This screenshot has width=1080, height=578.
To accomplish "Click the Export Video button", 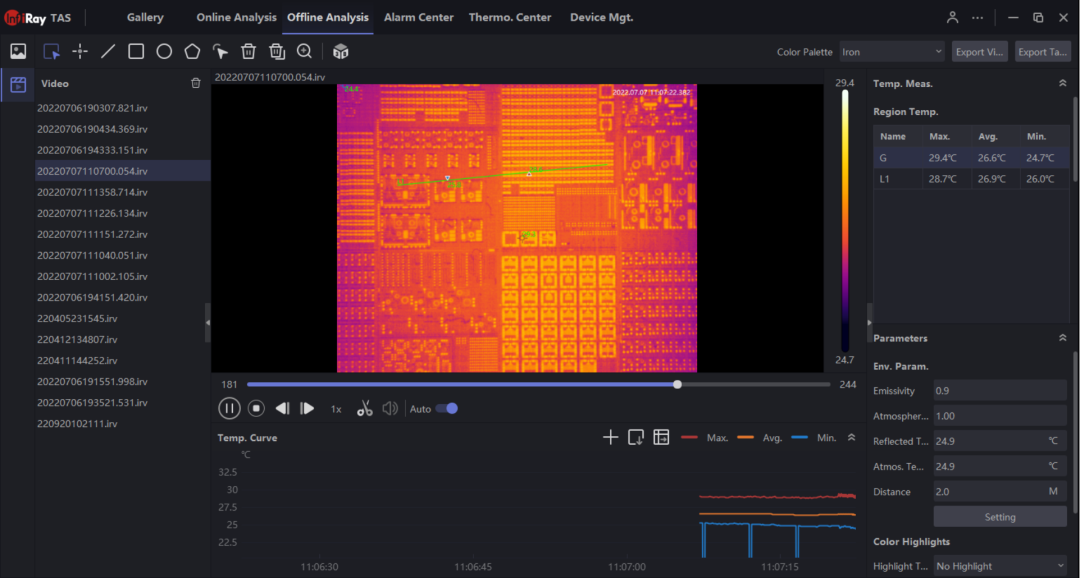I will click(979, 52).
